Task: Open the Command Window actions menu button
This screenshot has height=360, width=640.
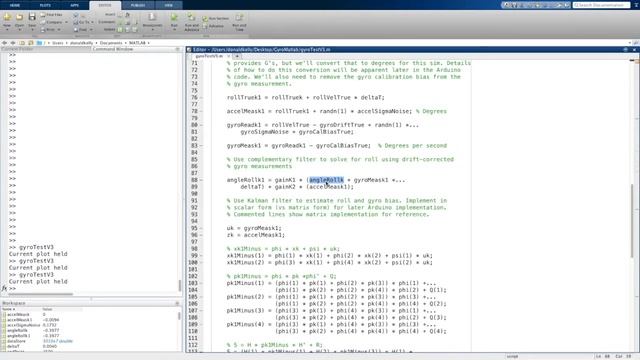Action: pyautogui.click(x=178, y=49)
